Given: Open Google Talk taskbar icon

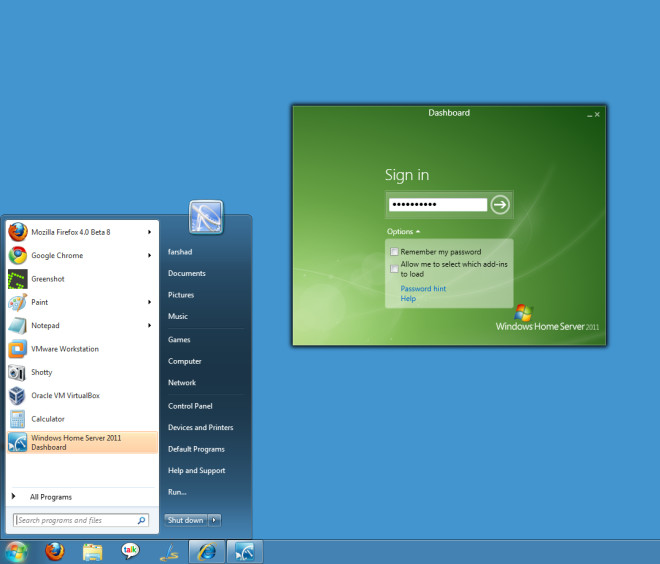Looking at the screenshot, I should point(130,551).
